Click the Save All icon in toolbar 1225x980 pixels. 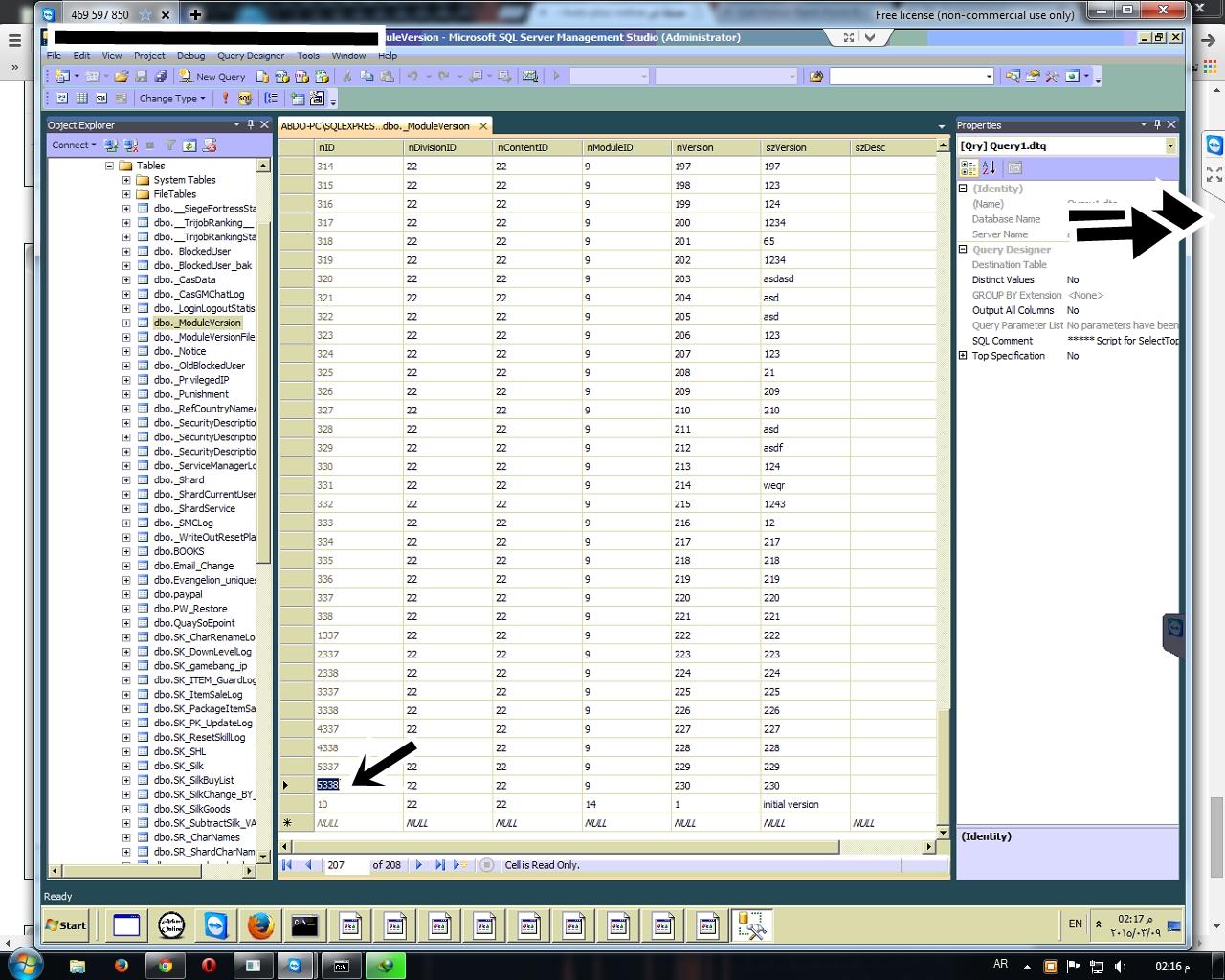161,77
